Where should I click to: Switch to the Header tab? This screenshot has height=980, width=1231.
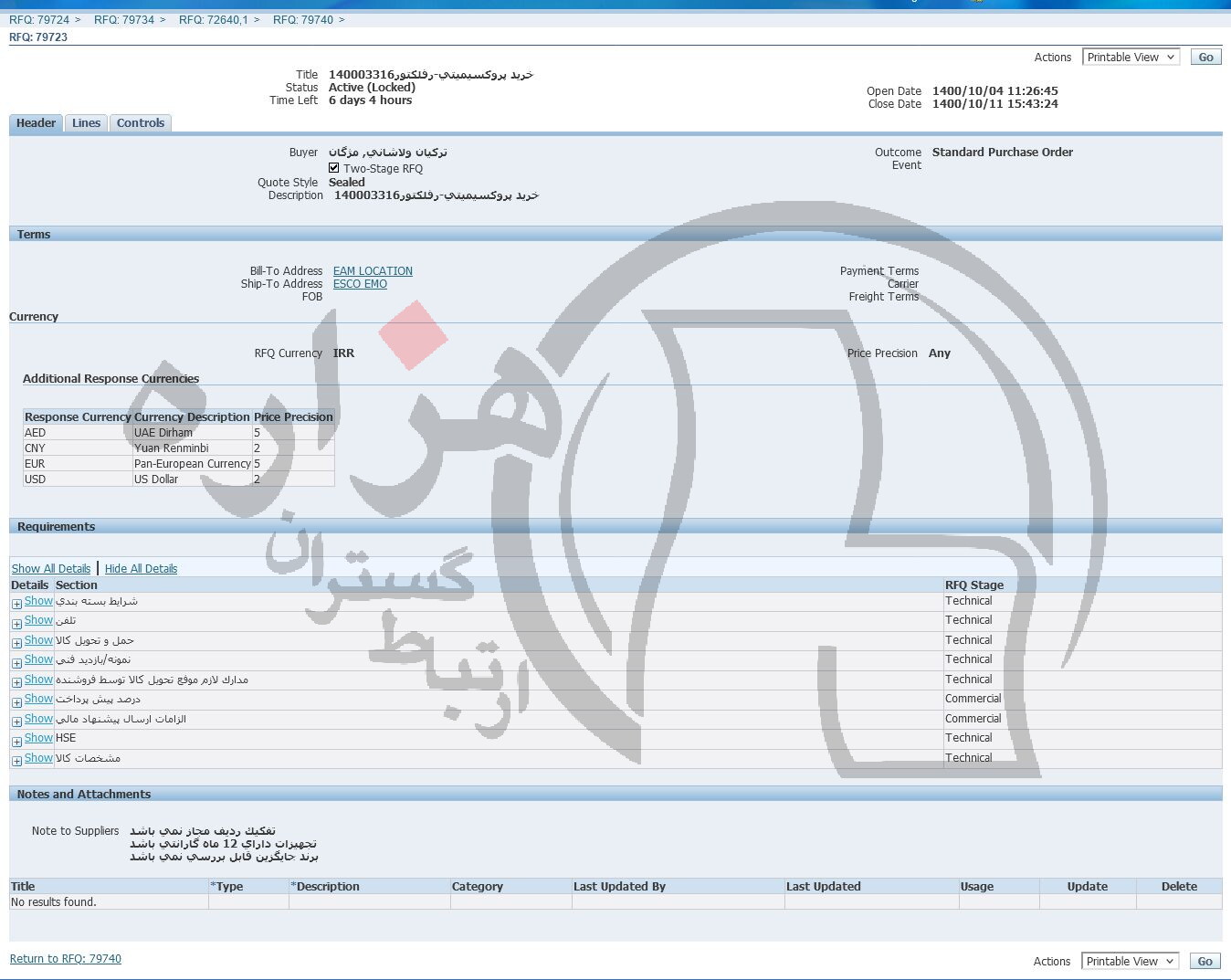coord(36,123)
